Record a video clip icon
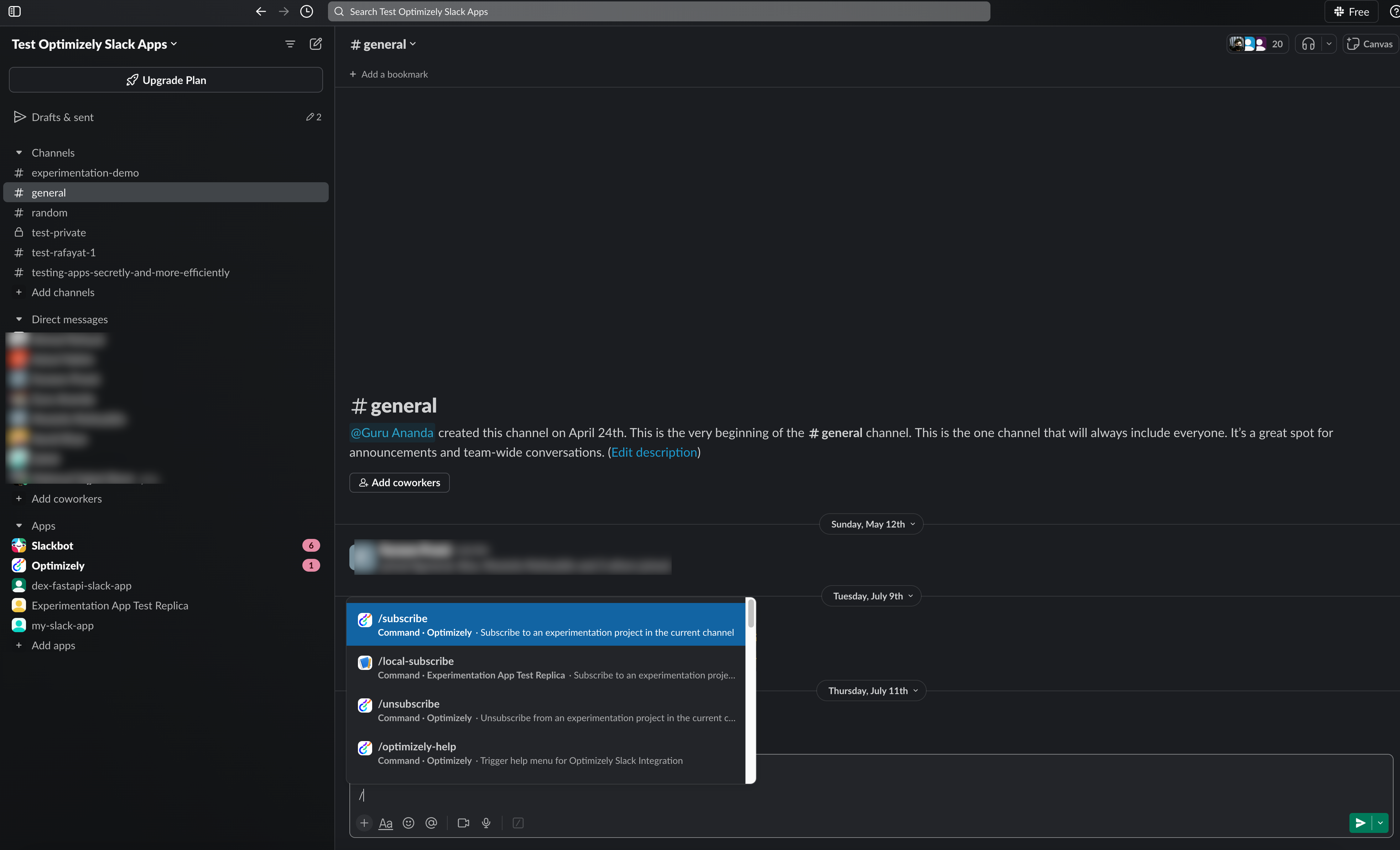Image resolution: width=1400 pixels, height=850 pixels. (x=463, y=823)
